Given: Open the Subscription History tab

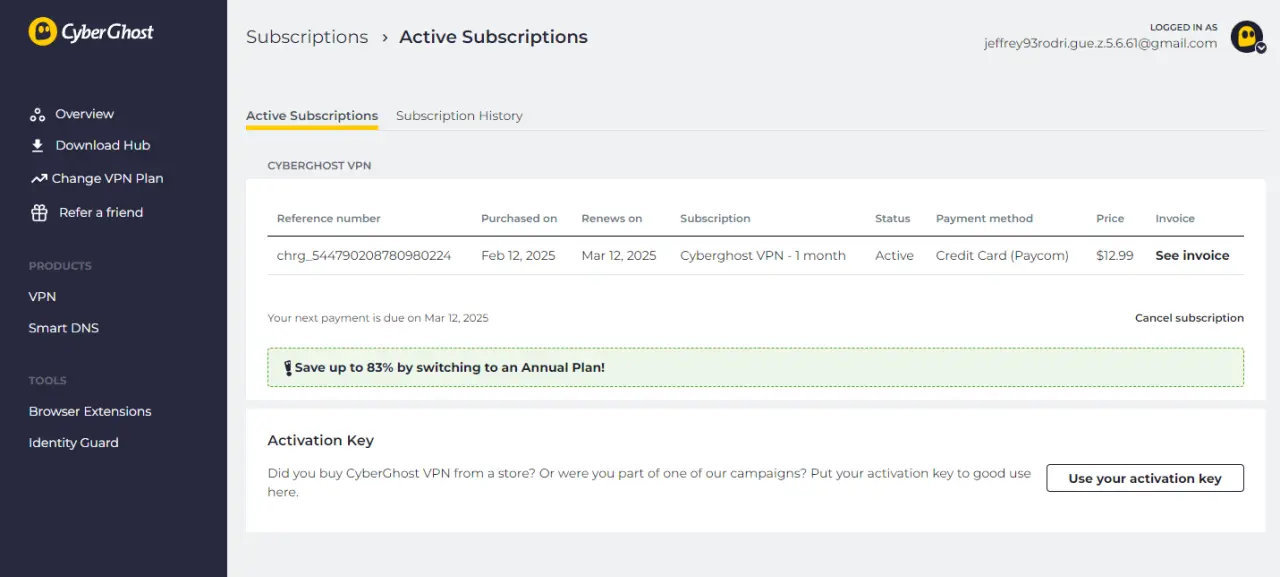Looking at the screenshot, I should [x=459, y=116].
